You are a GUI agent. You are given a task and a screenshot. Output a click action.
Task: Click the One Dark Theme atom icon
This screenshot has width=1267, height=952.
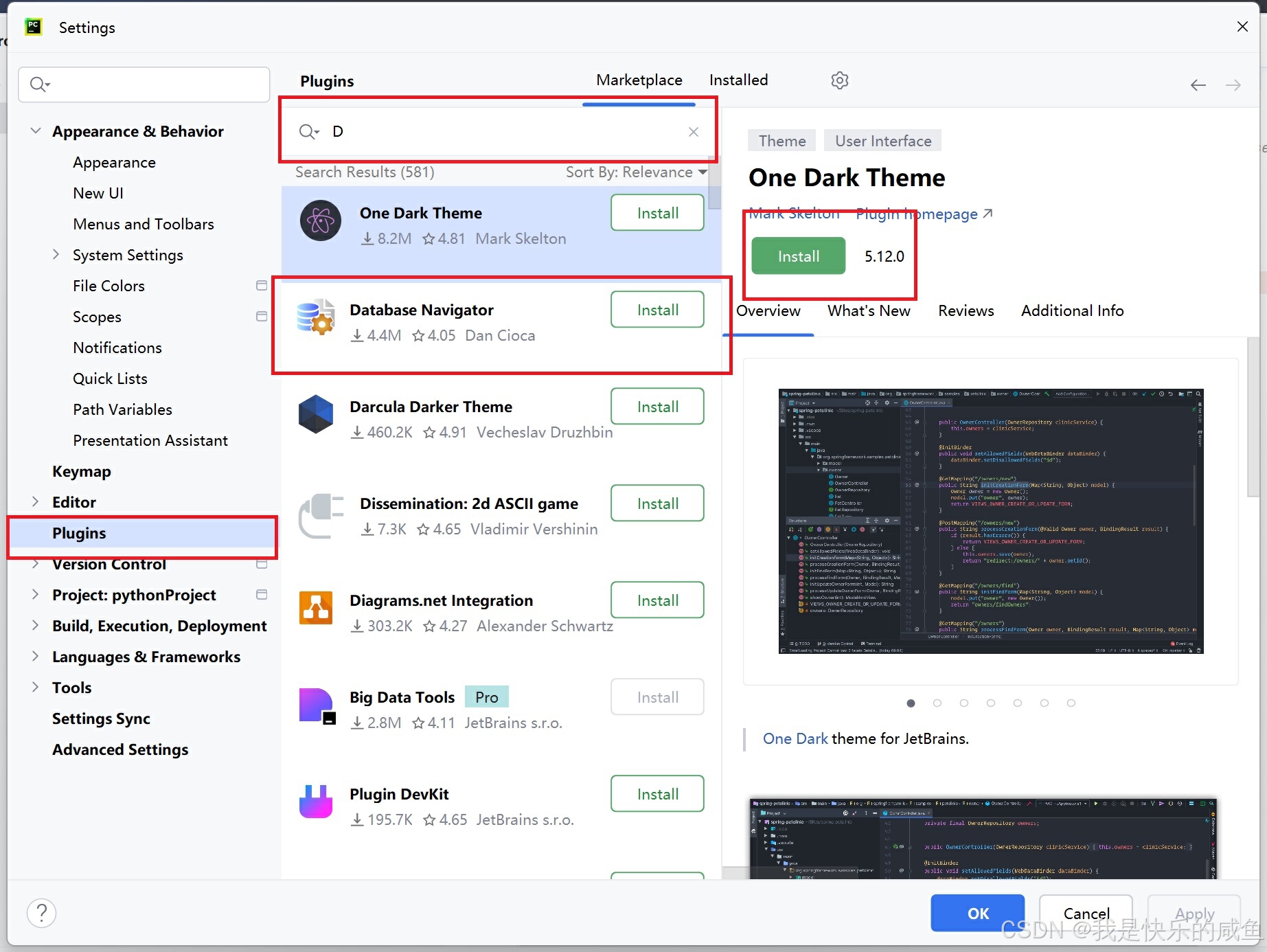[321, 220]
